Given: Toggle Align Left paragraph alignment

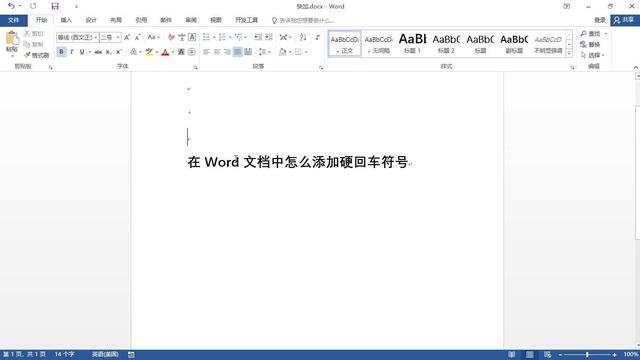Looking at the screenshot, I should tap(206, 52).
